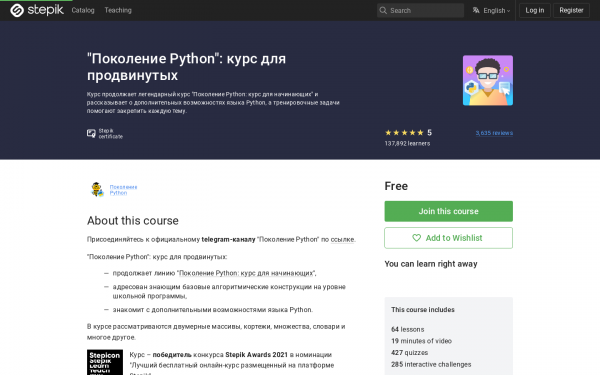
Task: Click 'You can learn right away' text
Action: click(x=431, y=264)
